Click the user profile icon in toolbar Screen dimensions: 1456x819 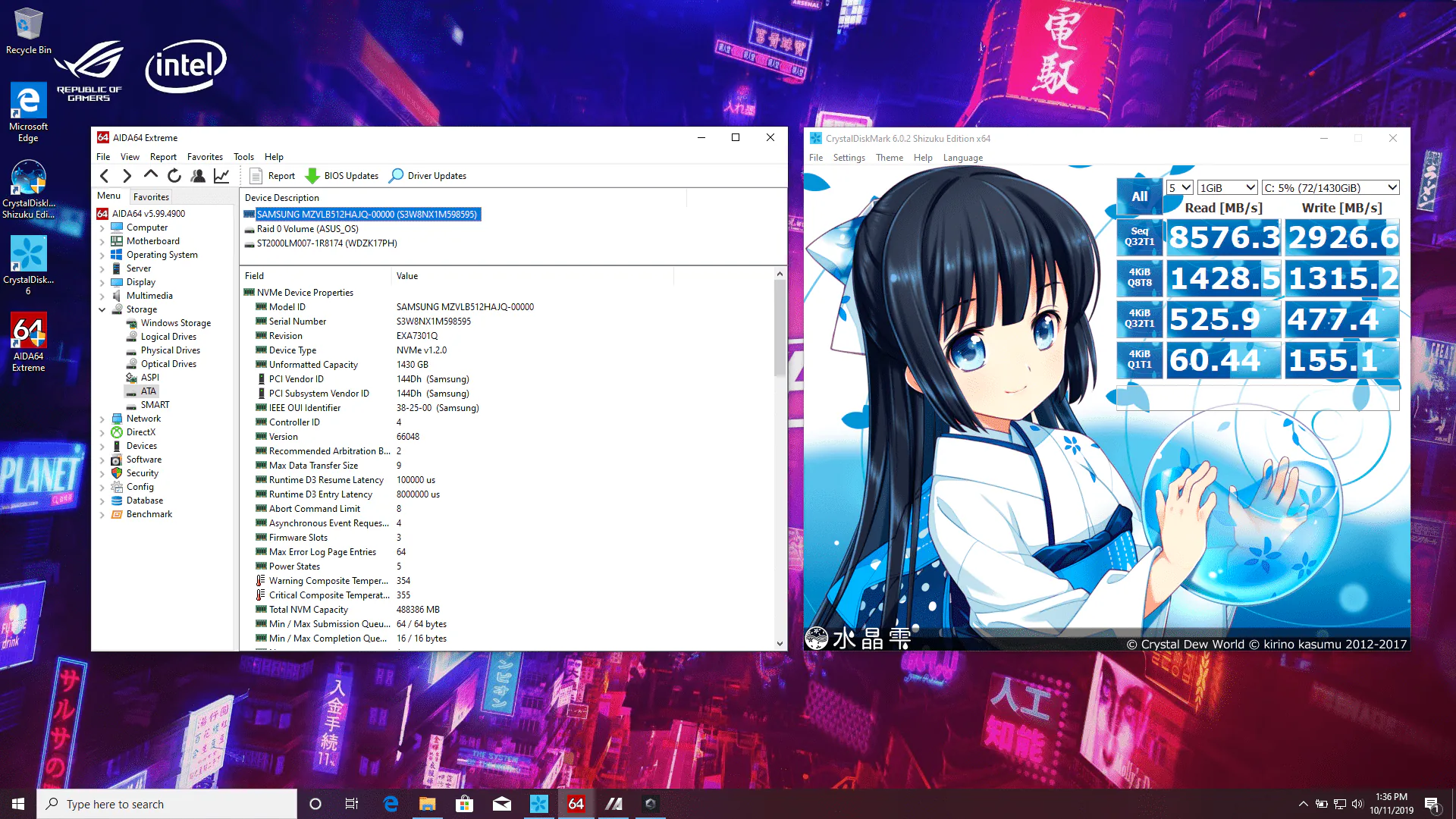coord(198,176)
